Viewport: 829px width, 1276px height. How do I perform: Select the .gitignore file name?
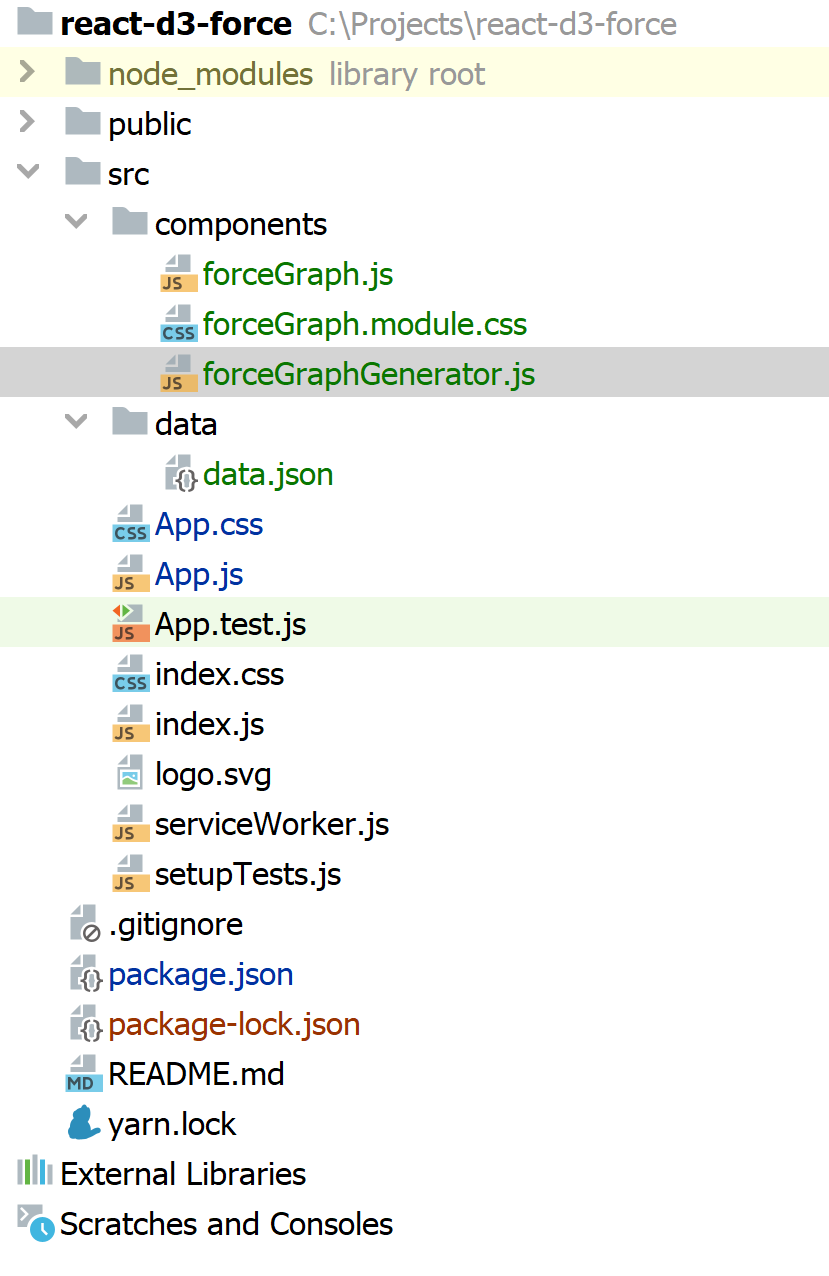coord(176,924)
